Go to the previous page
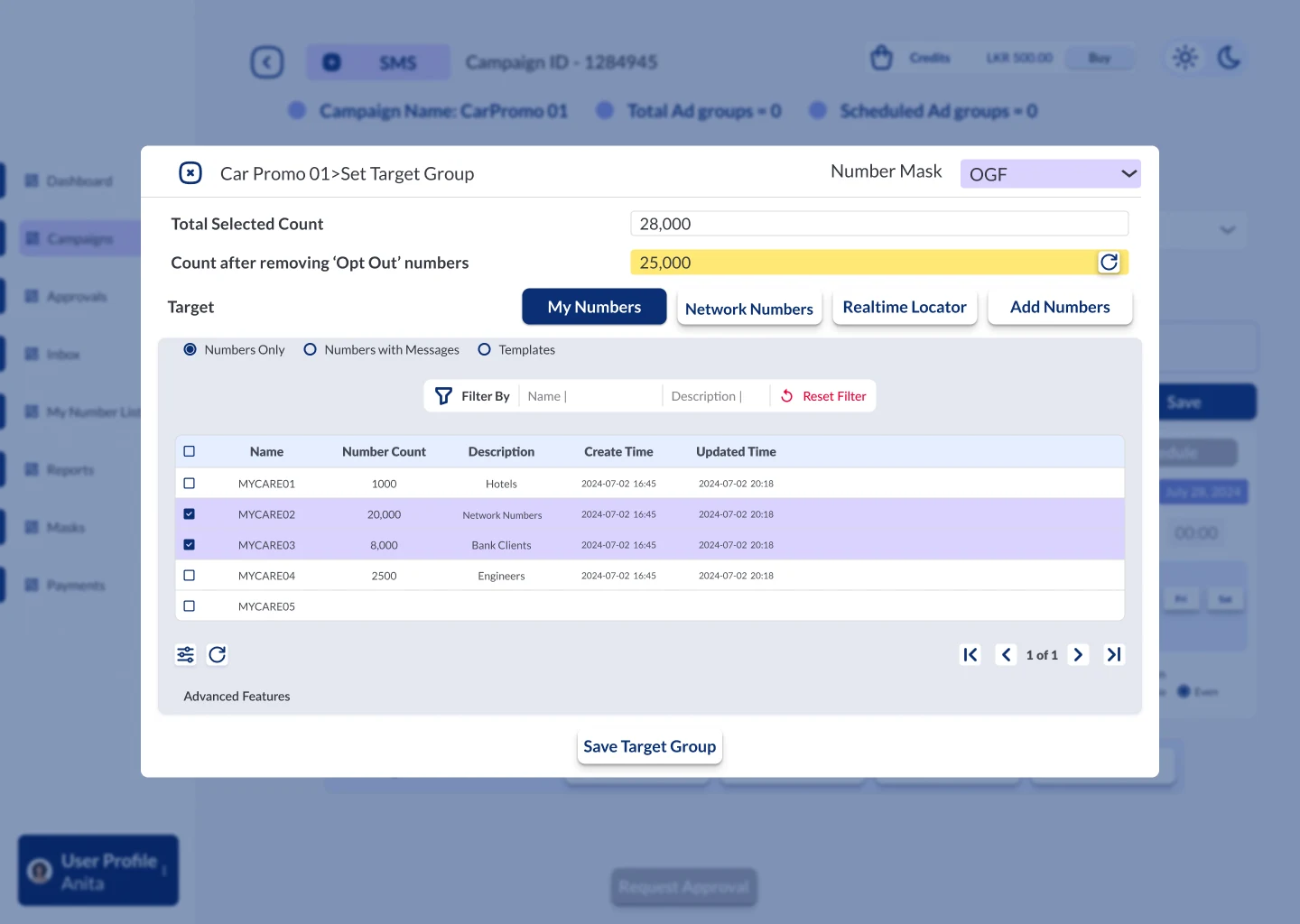The width and height of the screenshot is (1300, 924). 1007,655
